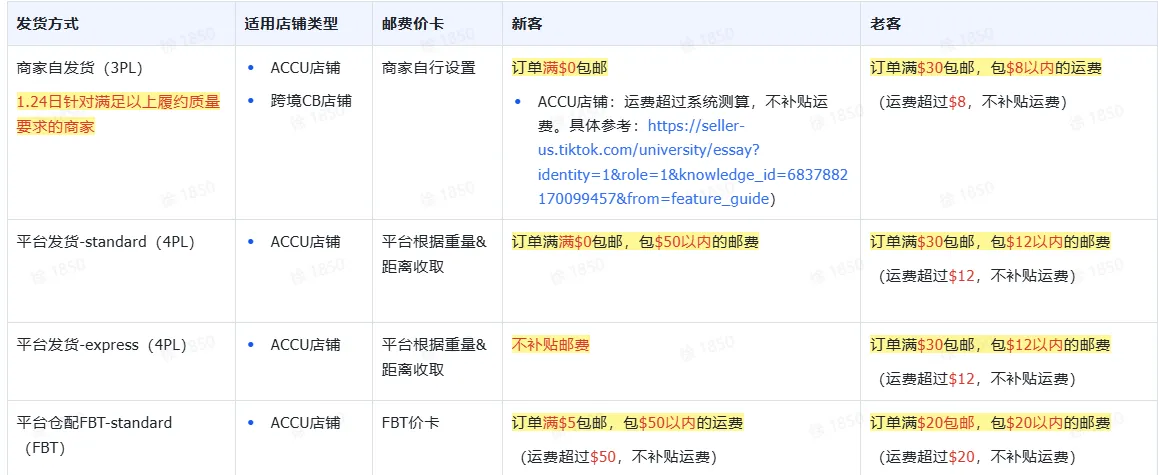The width and height of the screenshot is (1158, 475).
Task: Select ACCU店铺 in the FBT-standard row
Action: [x=305, y=423]
